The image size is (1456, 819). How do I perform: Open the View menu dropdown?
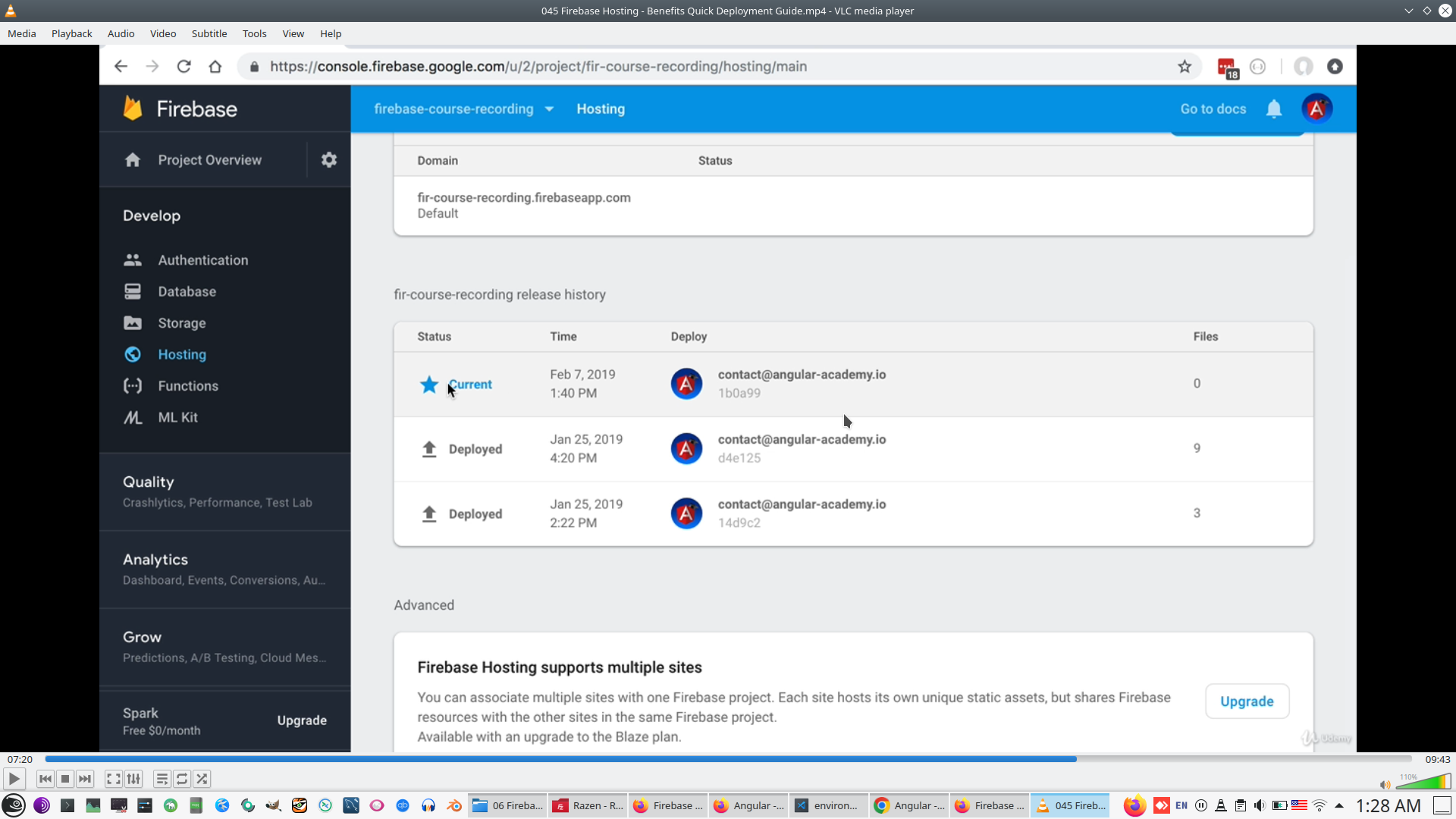pos(293,33)
